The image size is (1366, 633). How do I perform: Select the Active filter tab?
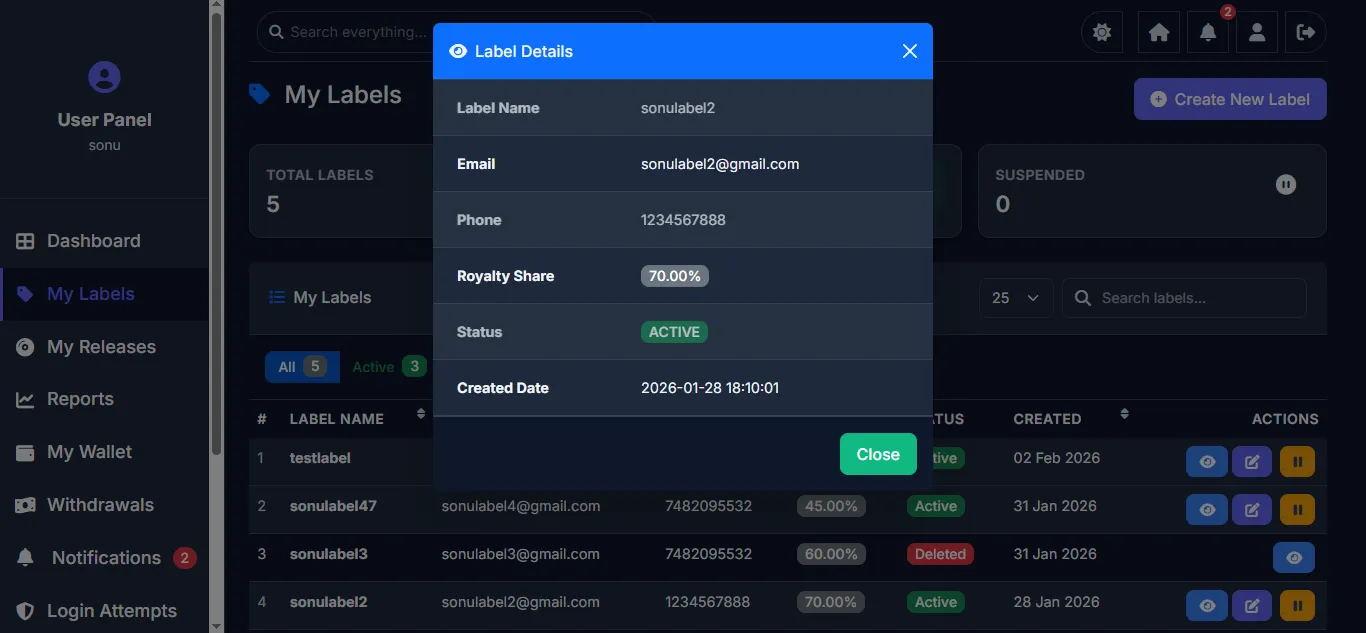click(x=389, y=367)
